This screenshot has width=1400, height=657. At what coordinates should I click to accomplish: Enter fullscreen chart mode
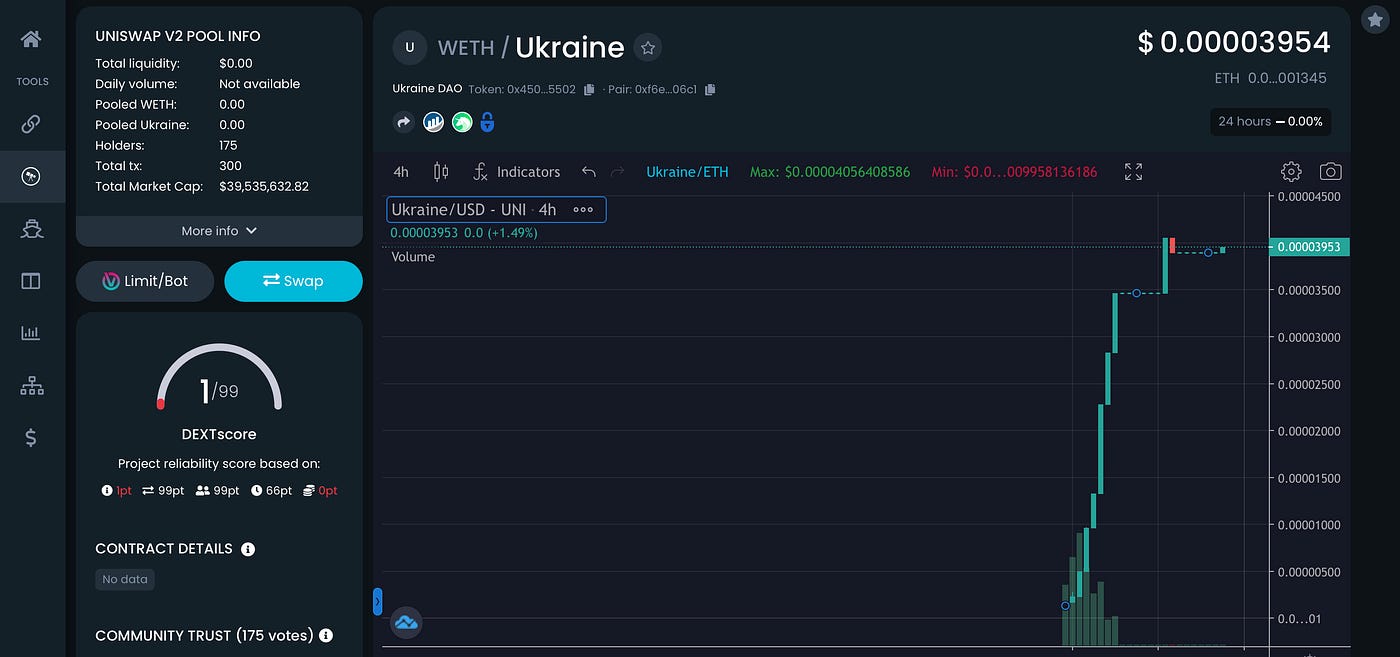click(1133, 172)
